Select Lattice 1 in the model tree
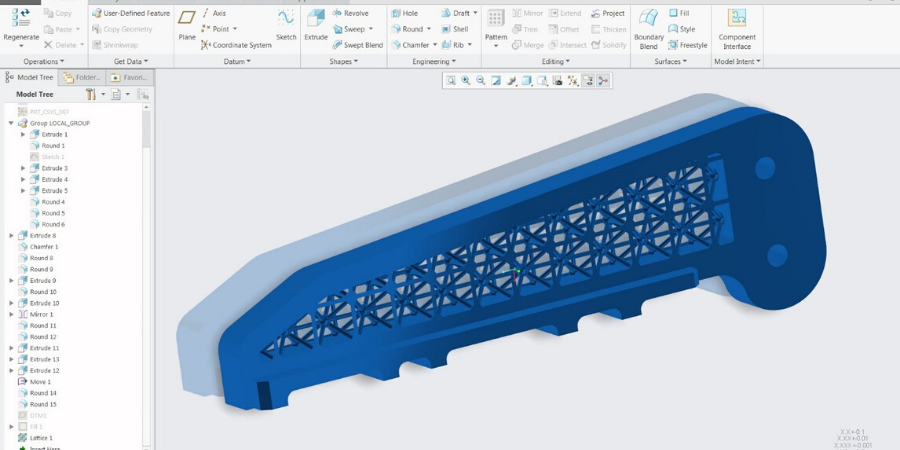The image size is (900, 450). [40, 438]
